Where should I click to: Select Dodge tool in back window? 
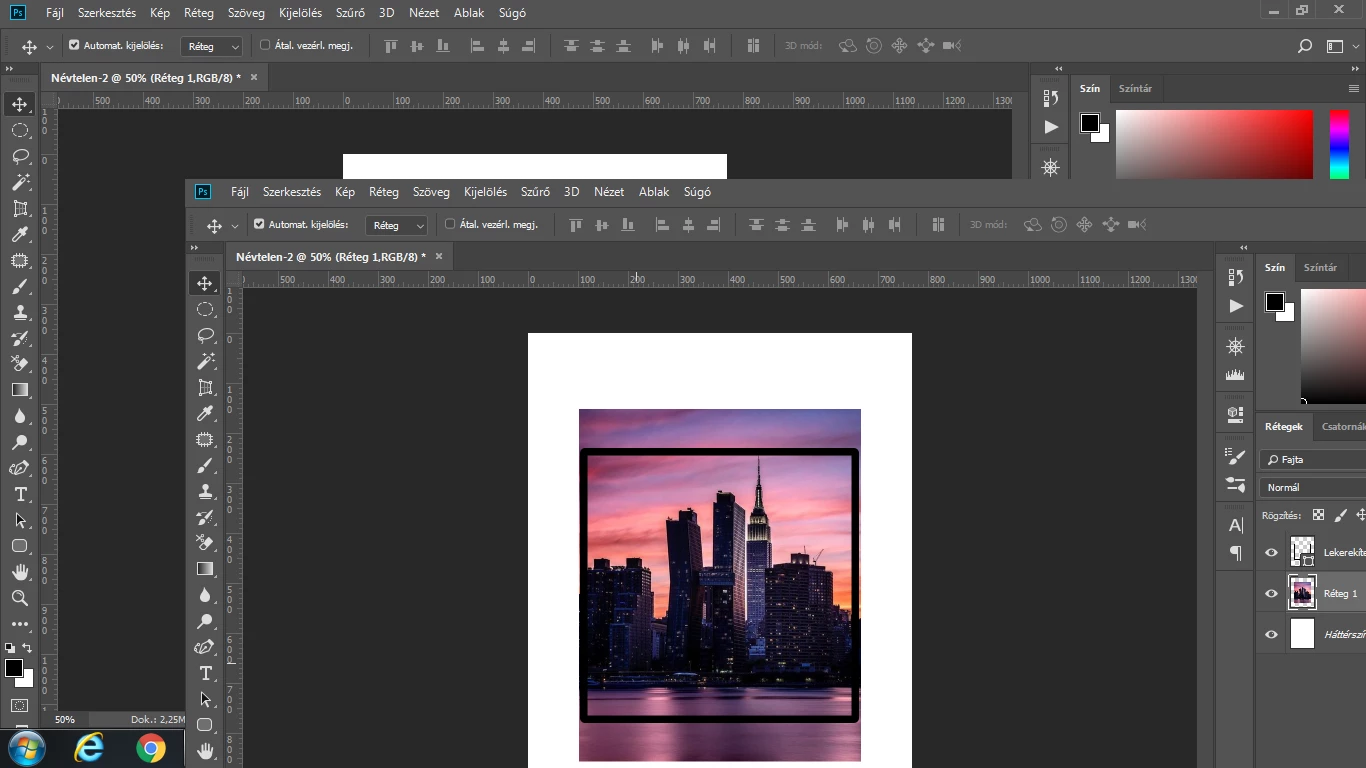point(20,442)
